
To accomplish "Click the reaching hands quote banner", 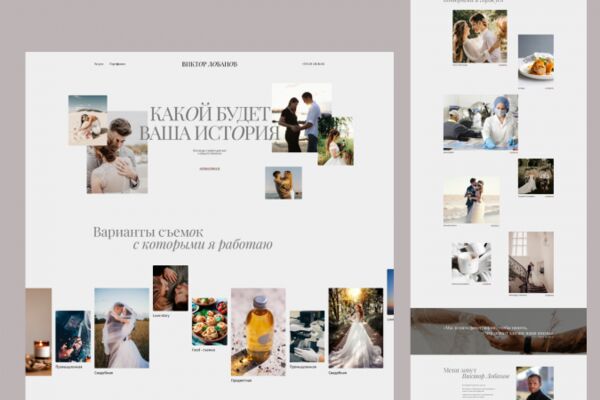I will [x=498, y=331].
